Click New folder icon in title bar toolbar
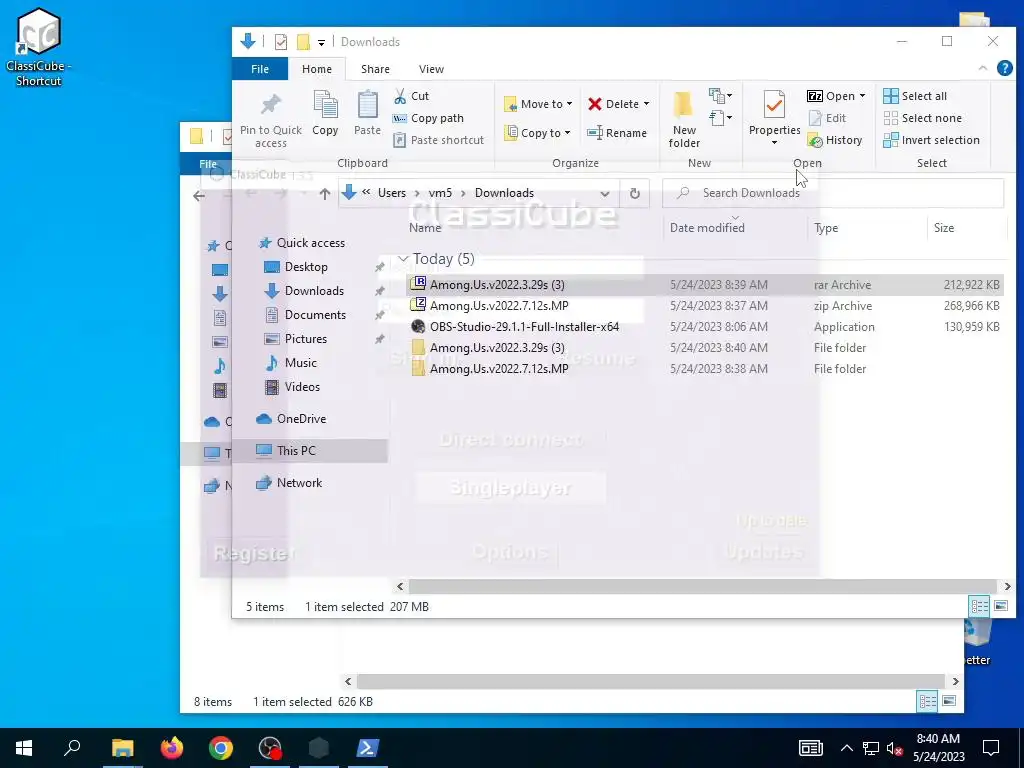 point(303,42)
